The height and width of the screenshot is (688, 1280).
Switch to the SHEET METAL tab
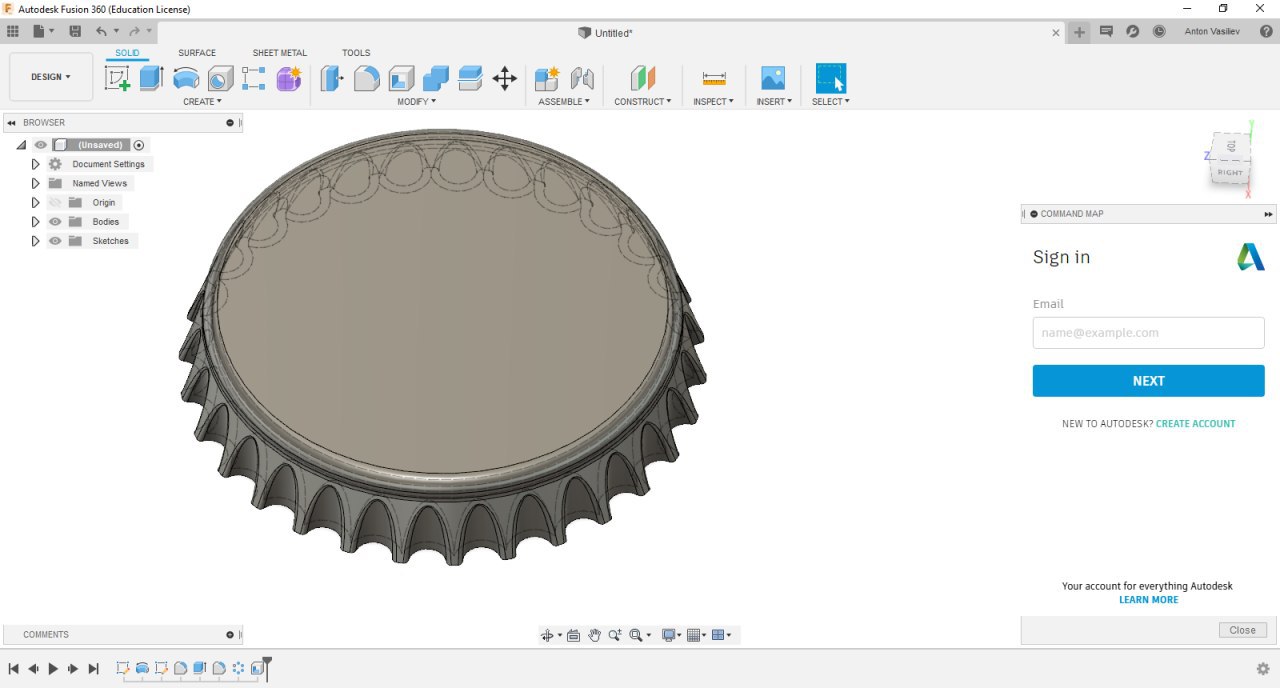pos(279,53)
